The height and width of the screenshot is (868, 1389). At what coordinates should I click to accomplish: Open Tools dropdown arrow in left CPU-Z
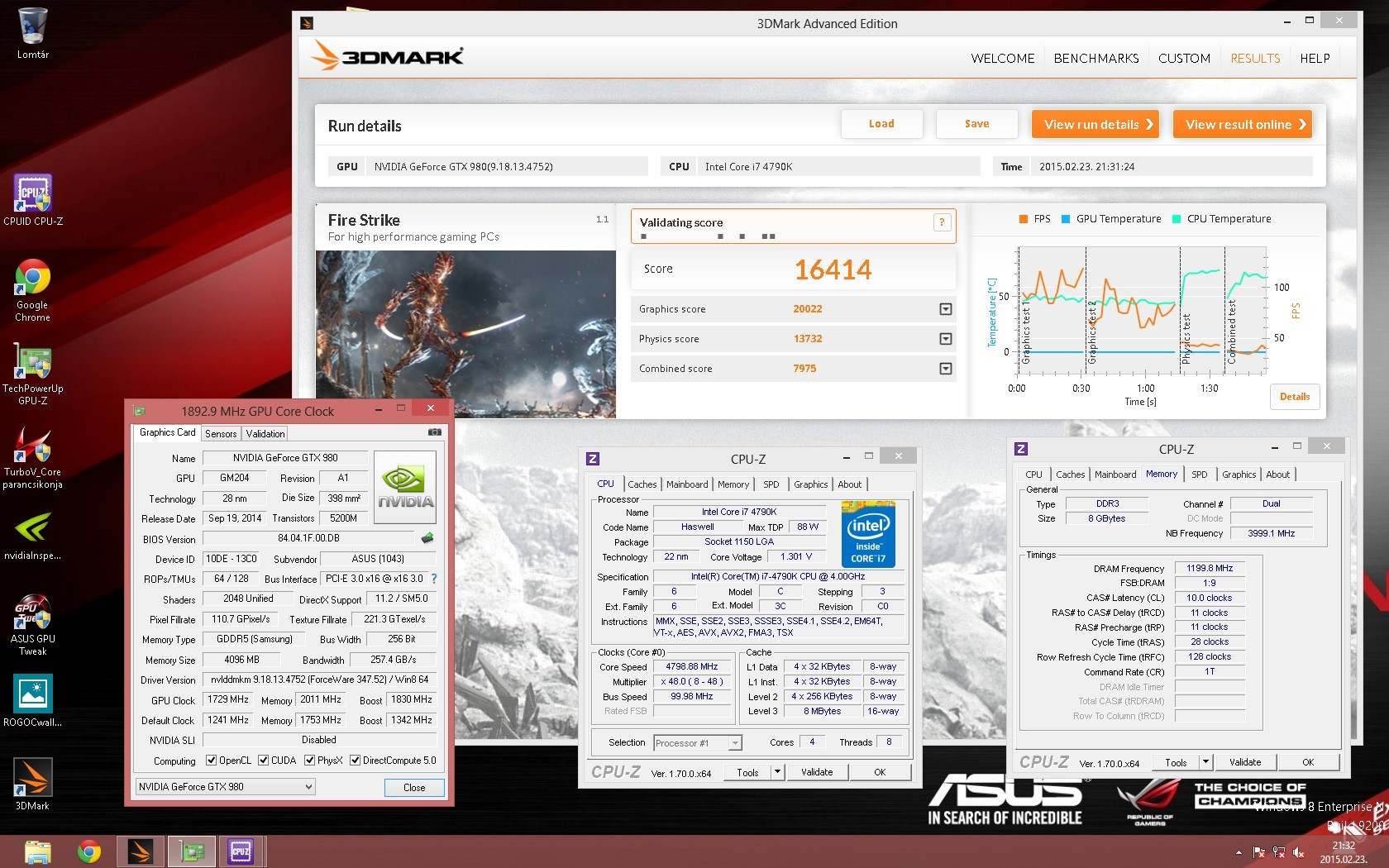pyautogui.click(x=777, y=772)
